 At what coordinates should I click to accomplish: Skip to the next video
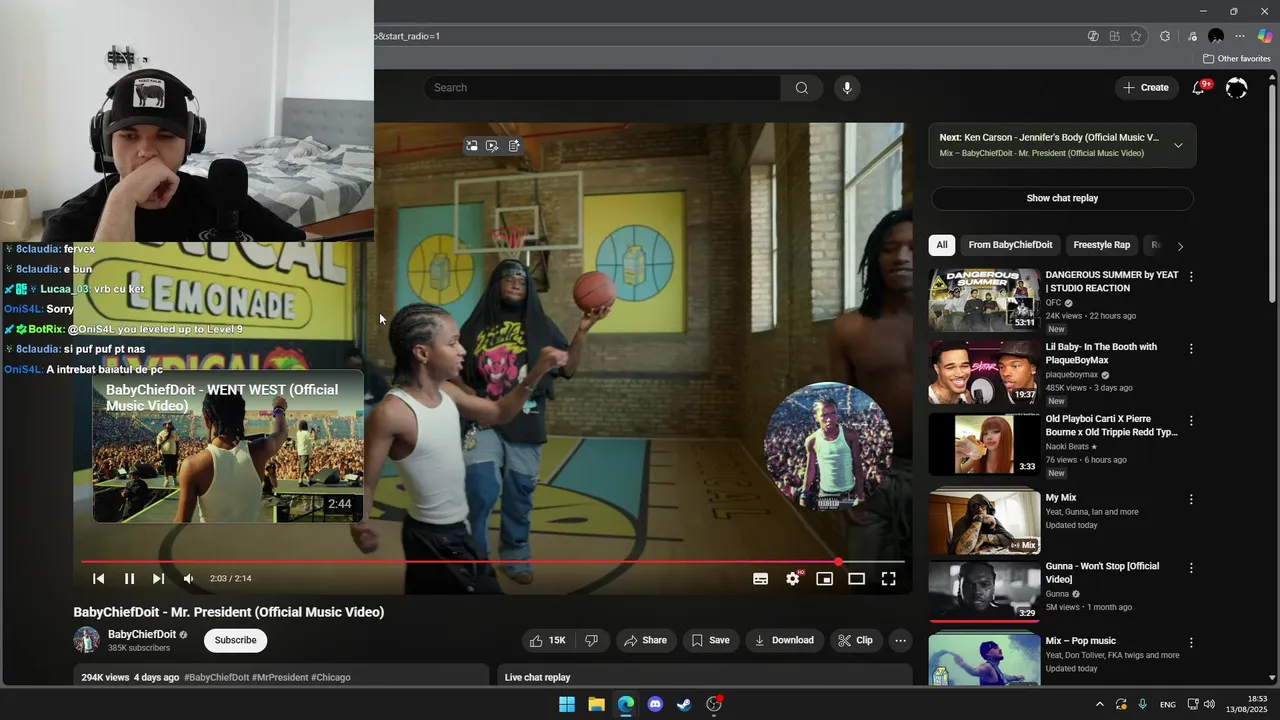tap(158, 579)
